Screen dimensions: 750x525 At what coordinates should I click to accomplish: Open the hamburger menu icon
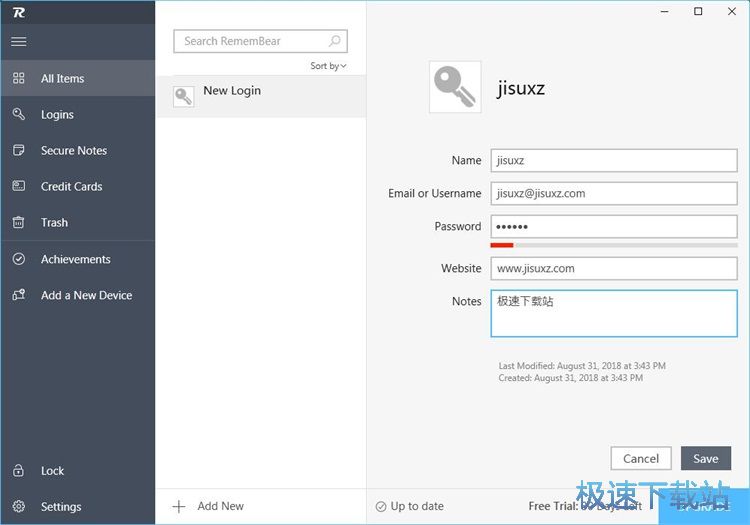click(19, 42)
